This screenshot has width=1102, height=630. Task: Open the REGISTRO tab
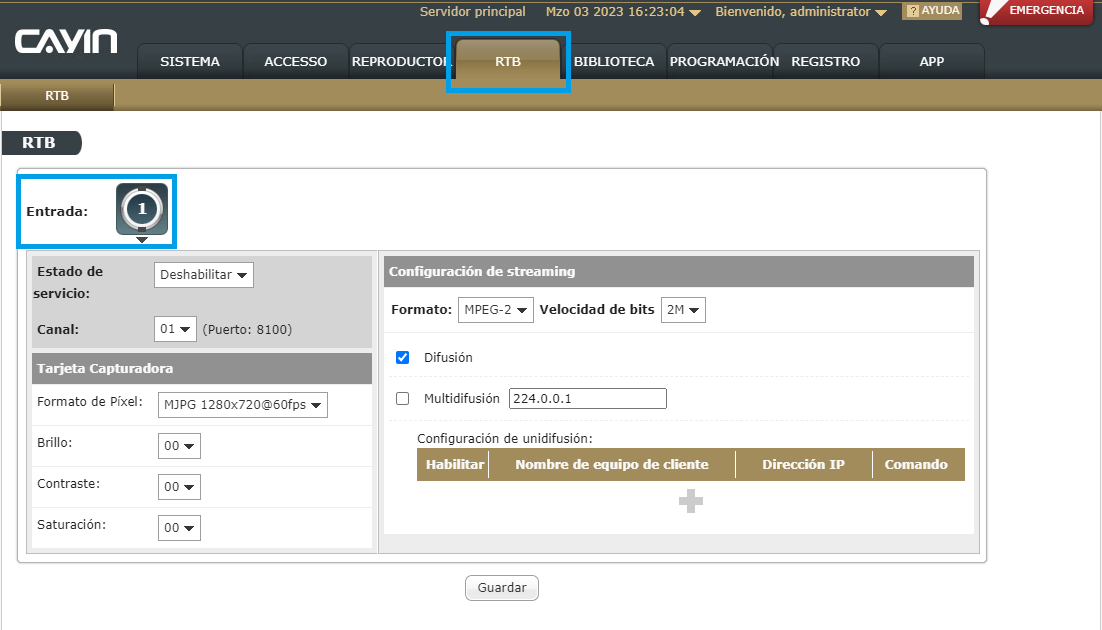[826, 62]
